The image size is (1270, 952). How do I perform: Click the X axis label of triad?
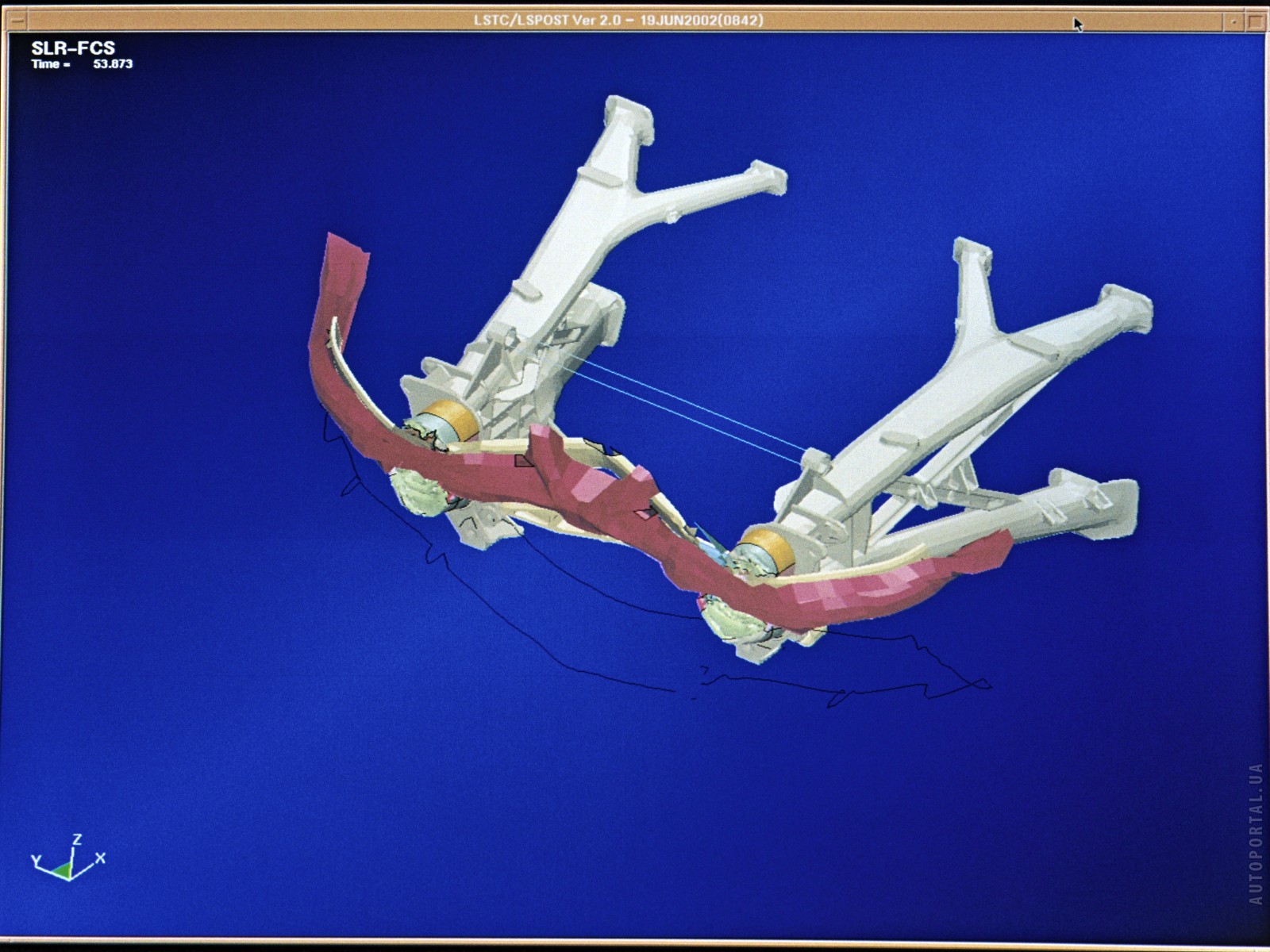pyautogui.click(x=100, y=858)
